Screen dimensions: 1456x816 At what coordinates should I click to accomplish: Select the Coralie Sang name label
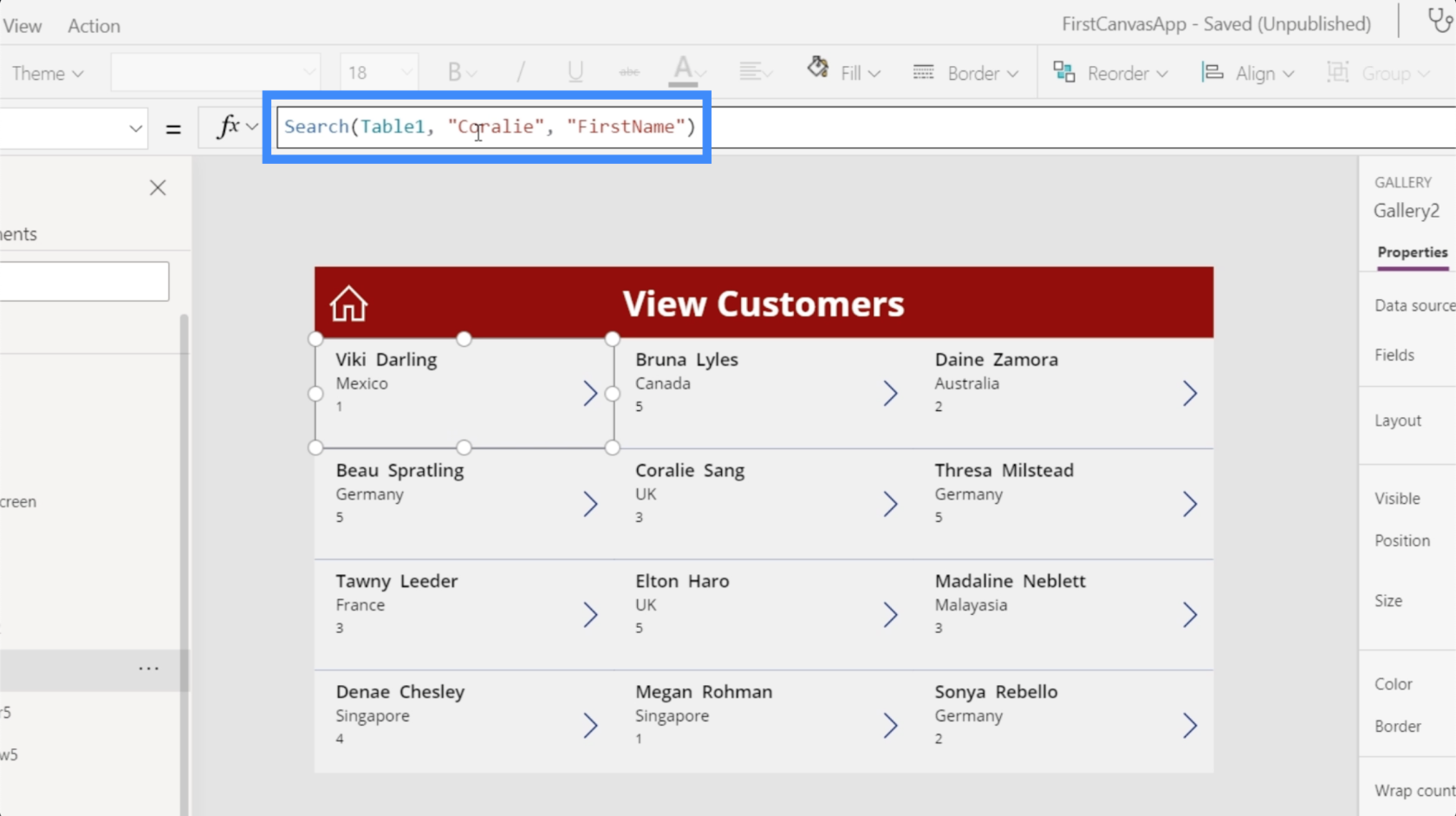(690, 471)
